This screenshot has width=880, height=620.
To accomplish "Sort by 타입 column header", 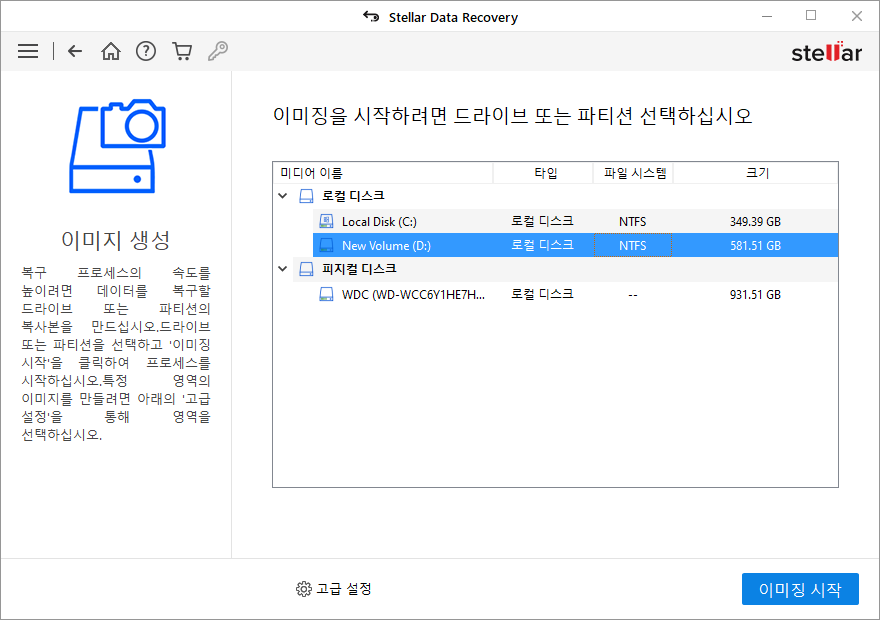I will (543, 173).
